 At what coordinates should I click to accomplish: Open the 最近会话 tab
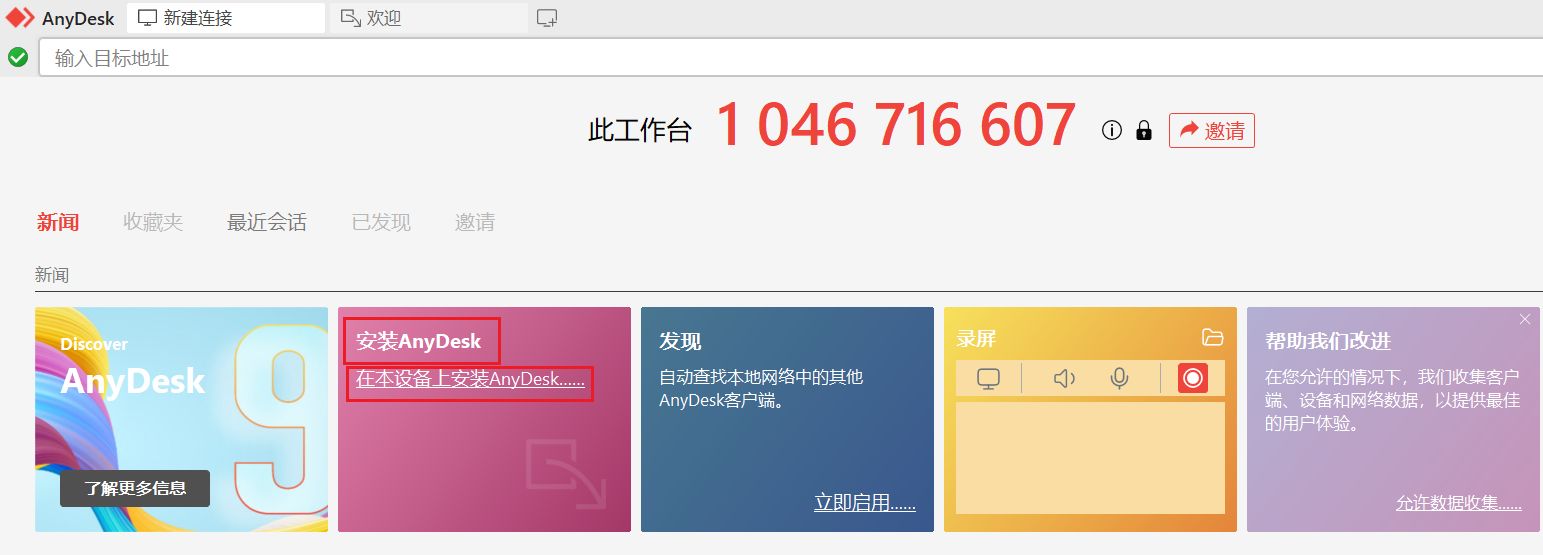point(267,222)
